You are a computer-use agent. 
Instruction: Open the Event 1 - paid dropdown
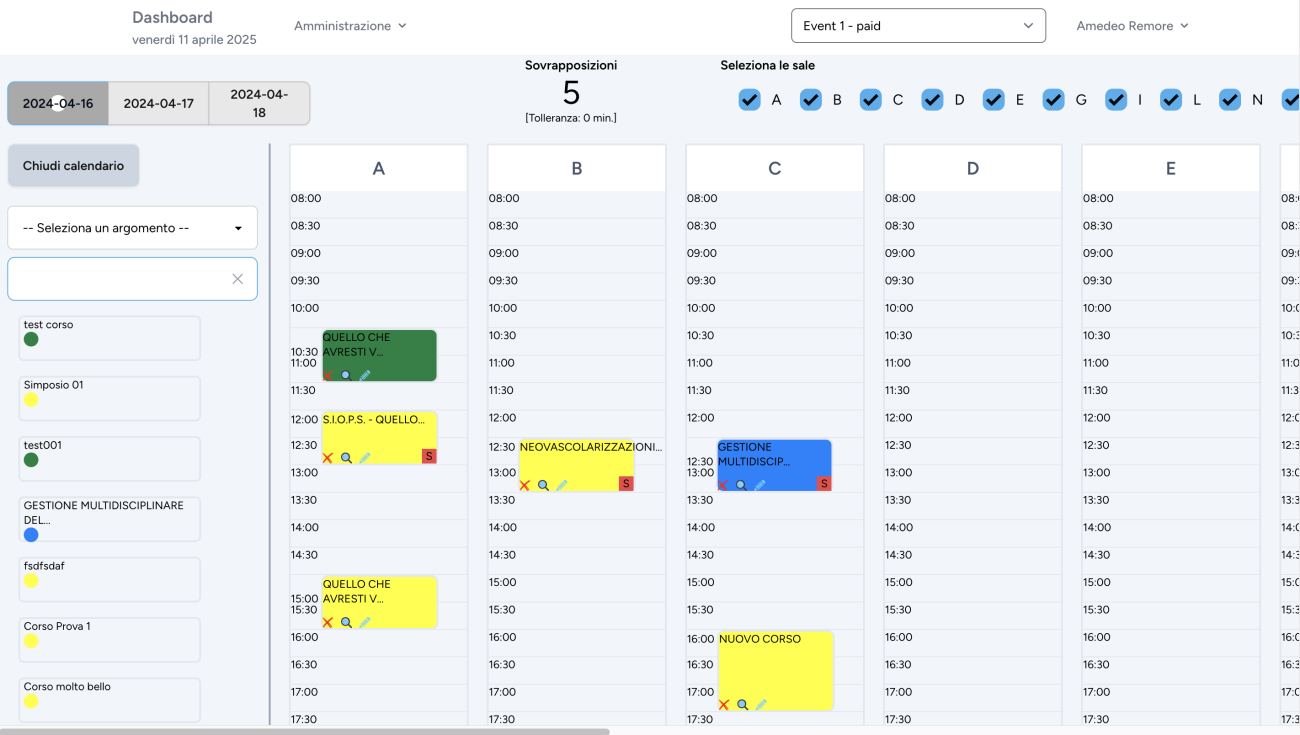[918, 26]
